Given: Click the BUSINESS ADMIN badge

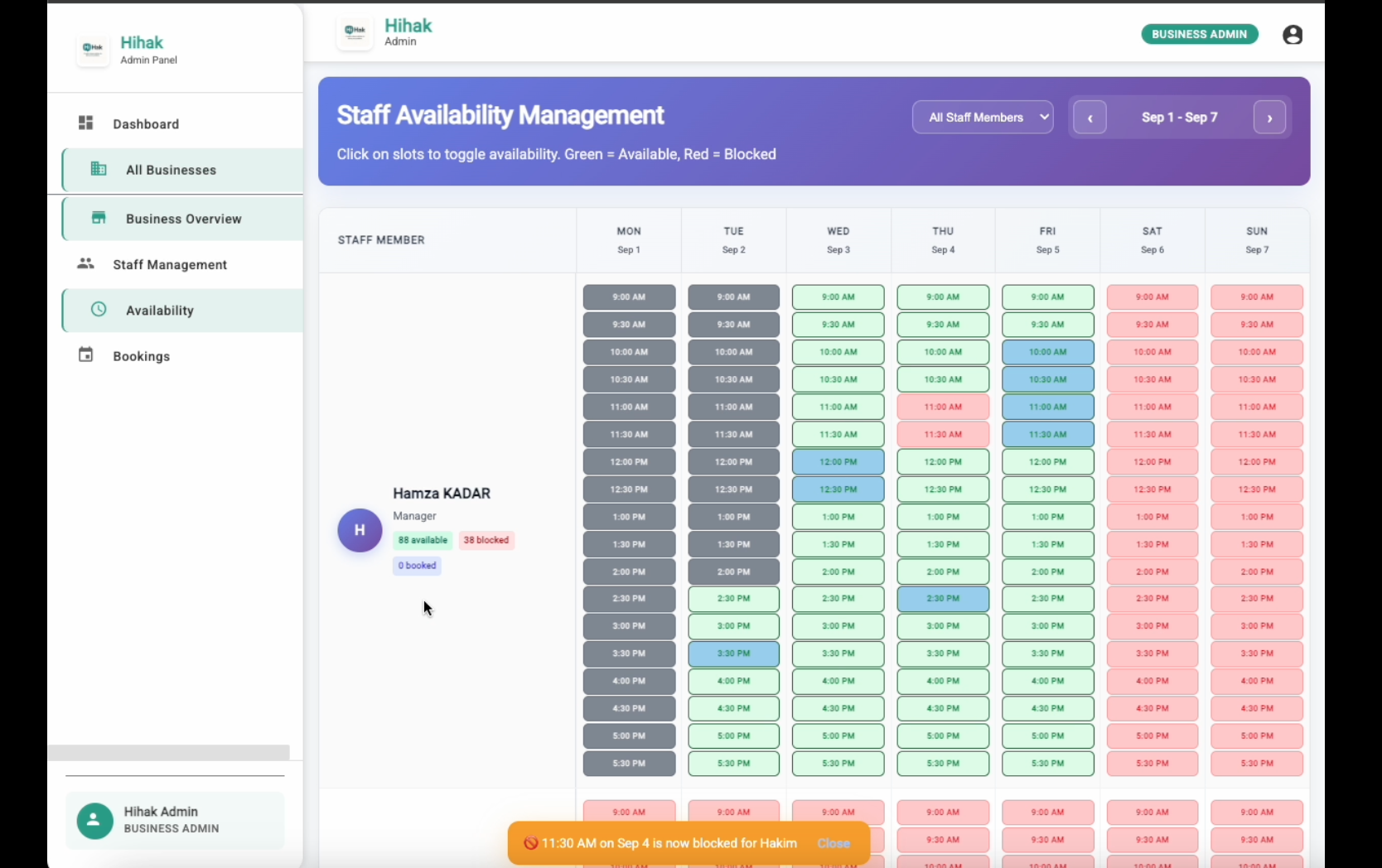Looking at the screenshot, I should click(1200, 34).
